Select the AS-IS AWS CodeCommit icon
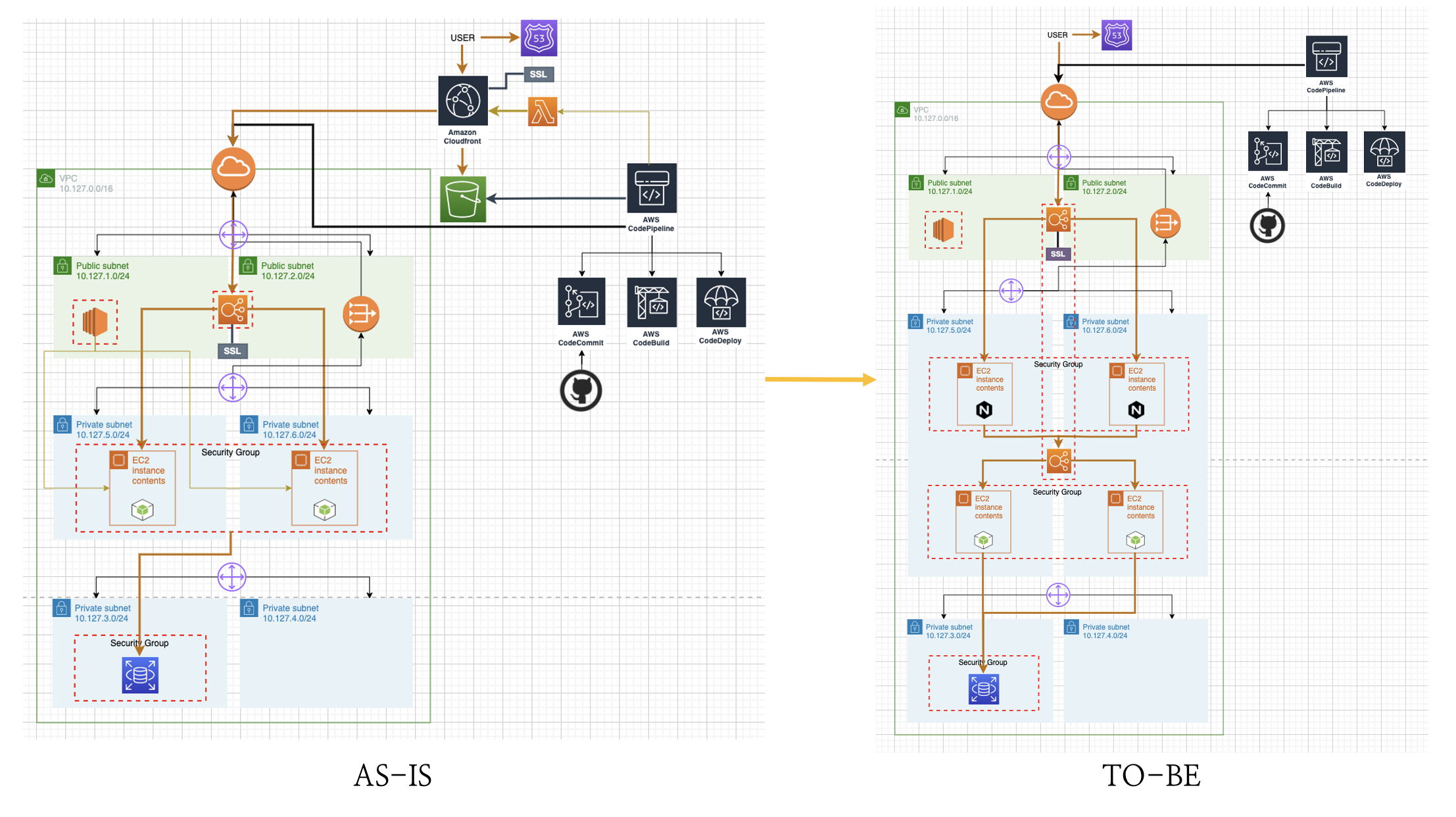 click(x=581, y=302)
